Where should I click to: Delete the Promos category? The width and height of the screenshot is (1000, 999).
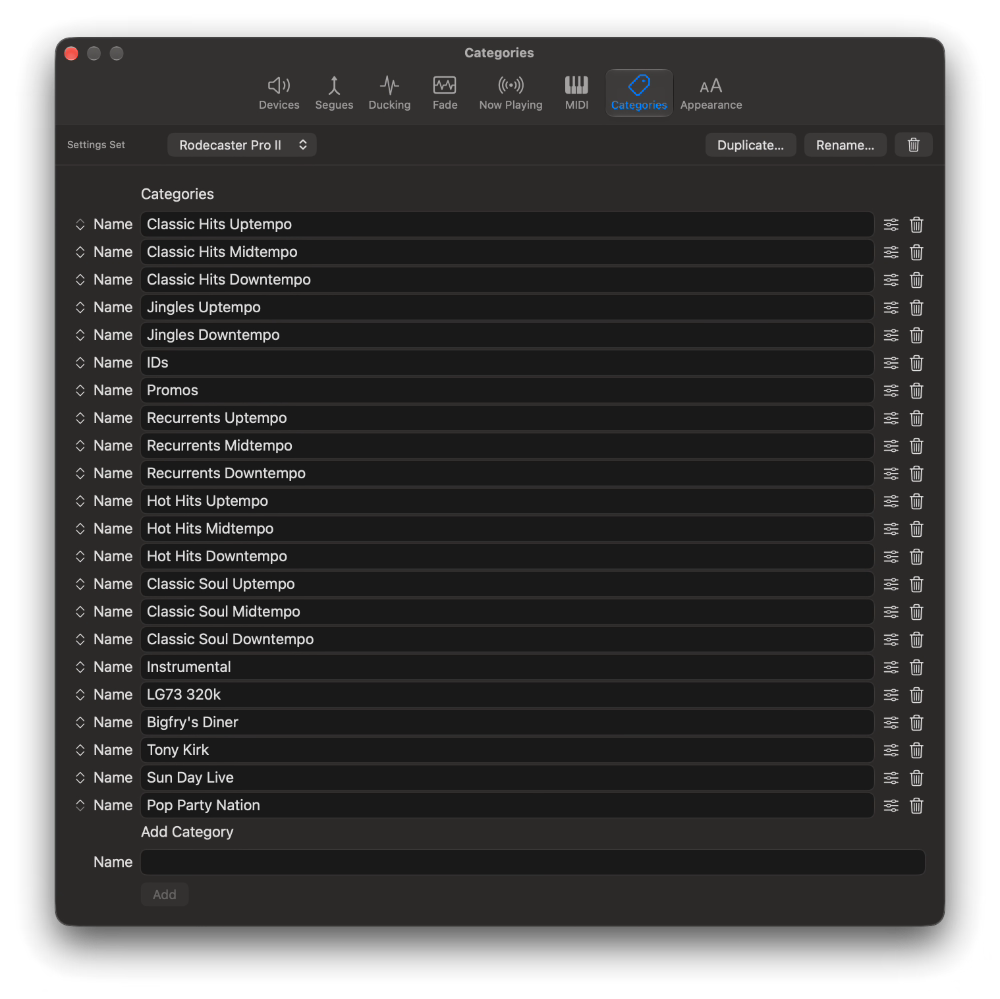pos(916,390)
